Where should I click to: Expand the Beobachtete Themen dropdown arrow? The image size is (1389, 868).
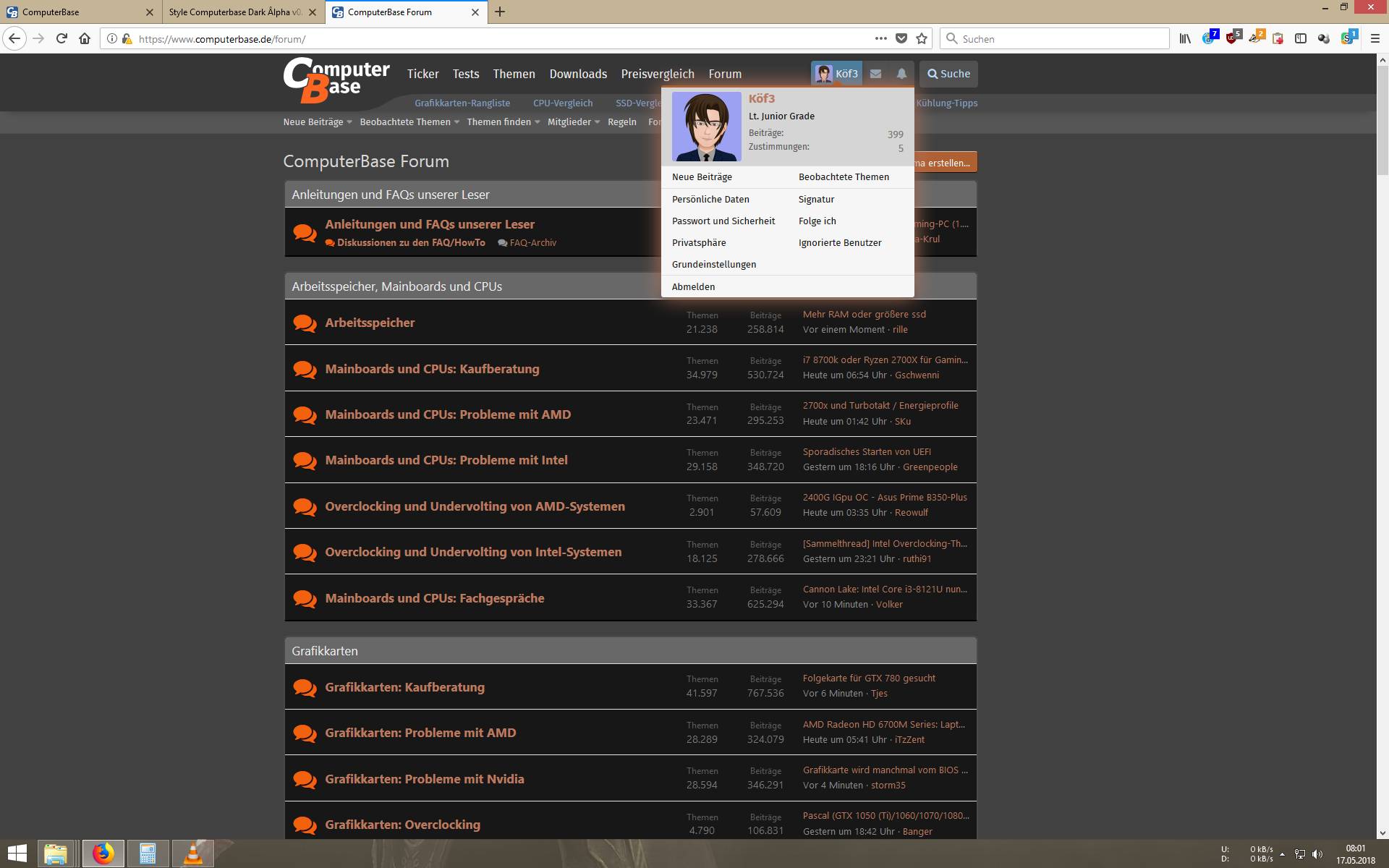tap(456, 122)
